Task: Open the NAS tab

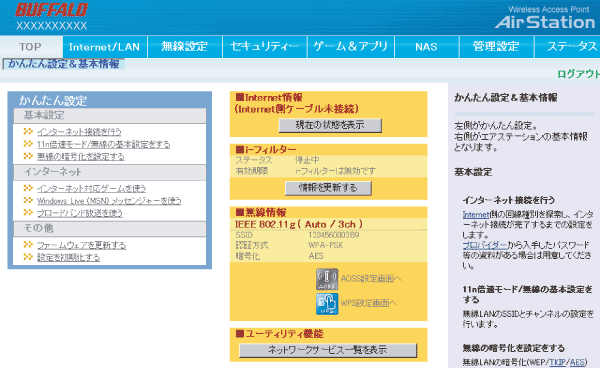Action: pyautogui.click(x=427, y=47)
